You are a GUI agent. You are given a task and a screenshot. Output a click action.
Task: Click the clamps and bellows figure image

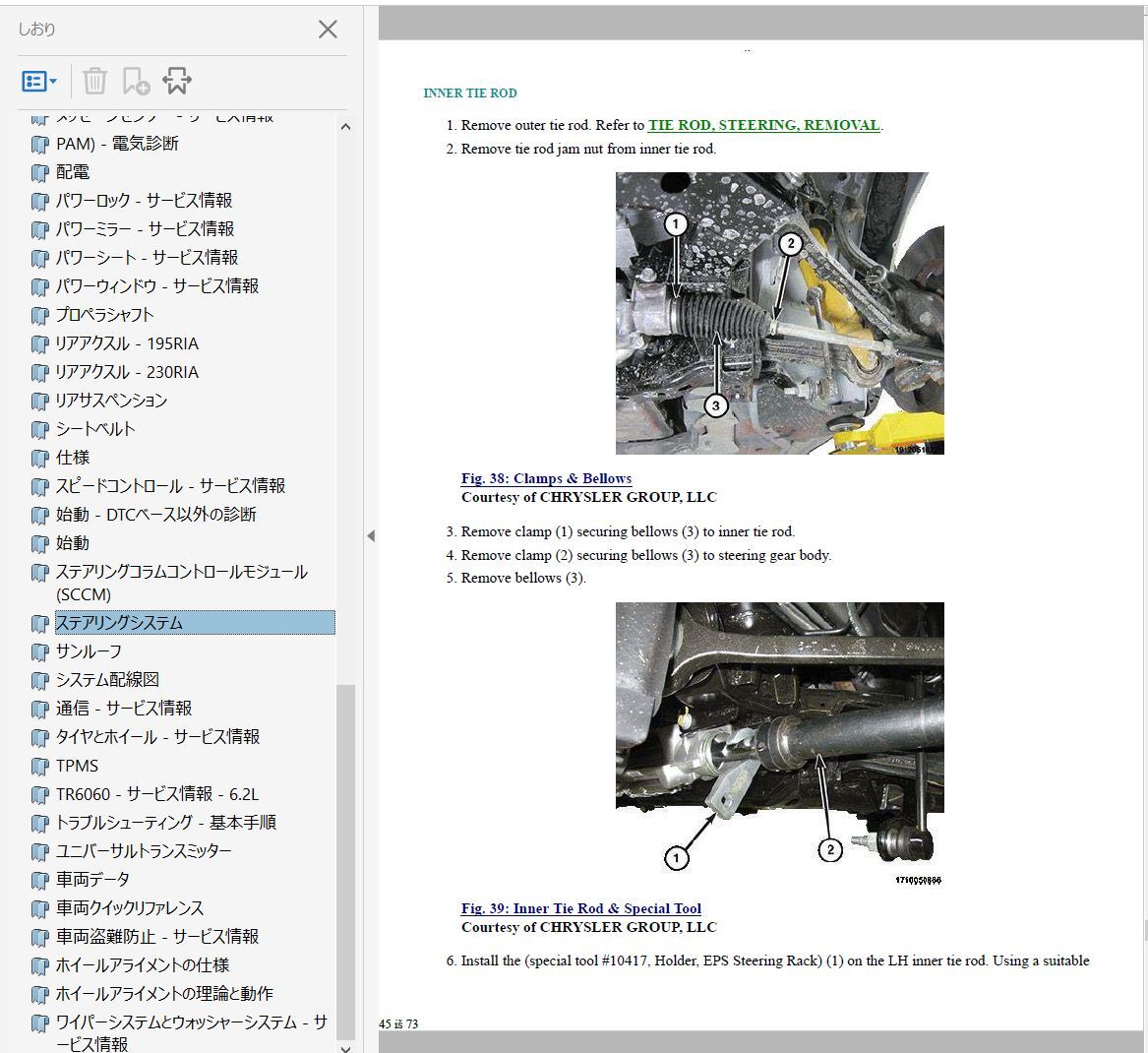[x=779, y=313]
